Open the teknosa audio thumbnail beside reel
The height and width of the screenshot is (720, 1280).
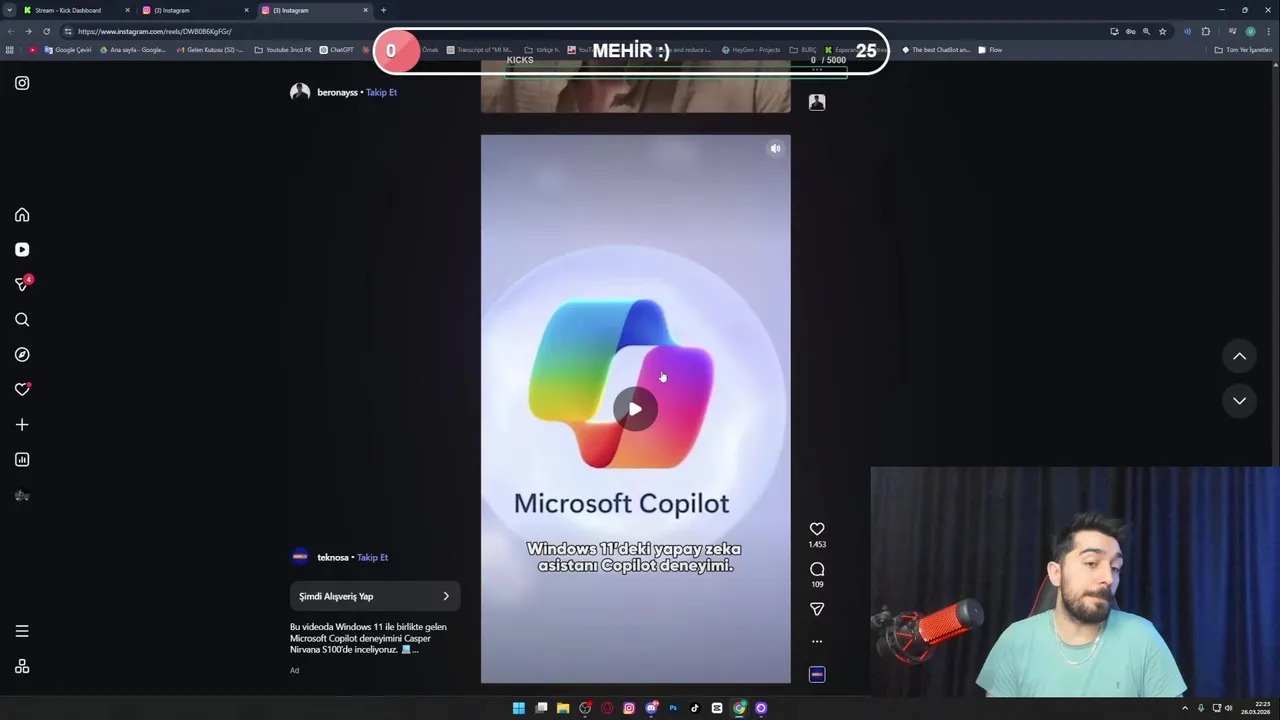[x=817, y=675]
